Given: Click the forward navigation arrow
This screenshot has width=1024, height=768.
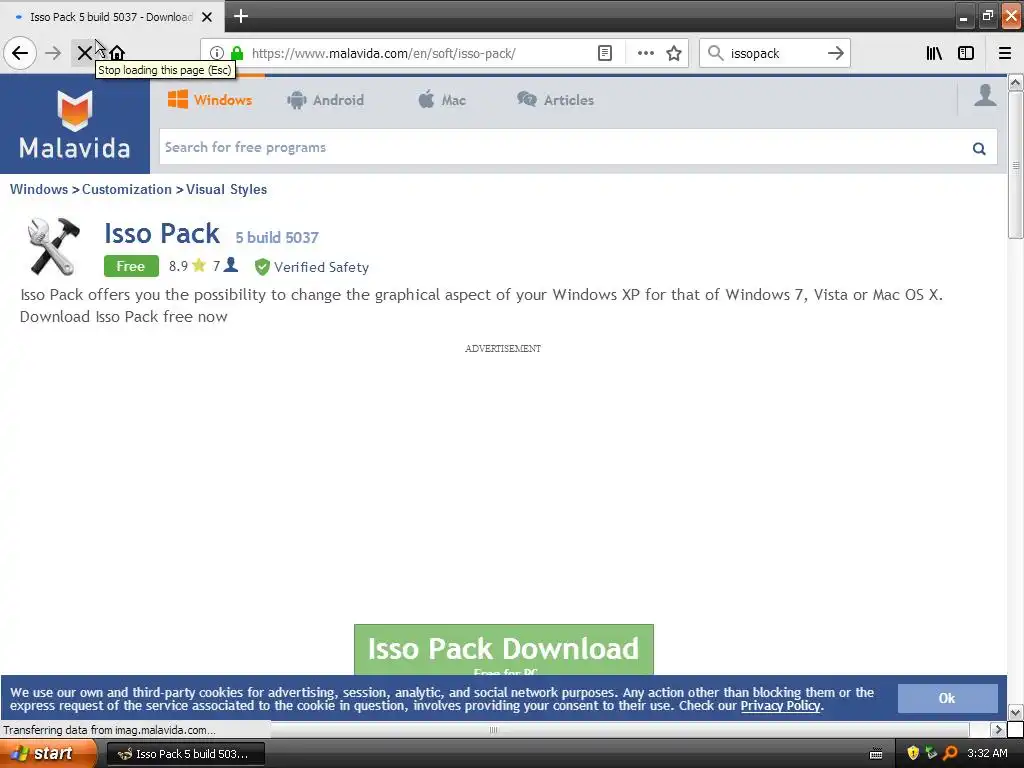Looking at the screenshot, I should pos(53,53).
